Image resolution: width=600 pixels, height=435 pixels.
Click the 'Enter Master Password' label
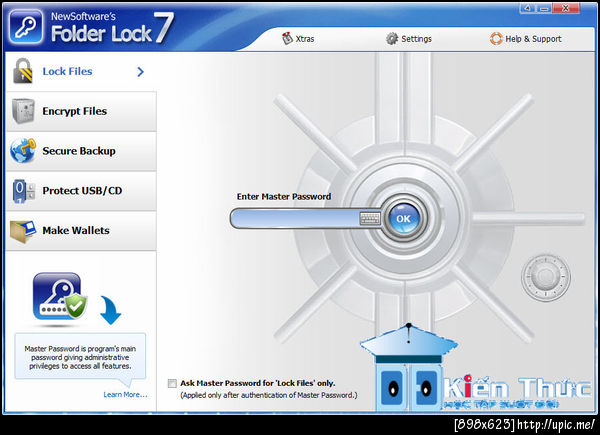[284, 197]
